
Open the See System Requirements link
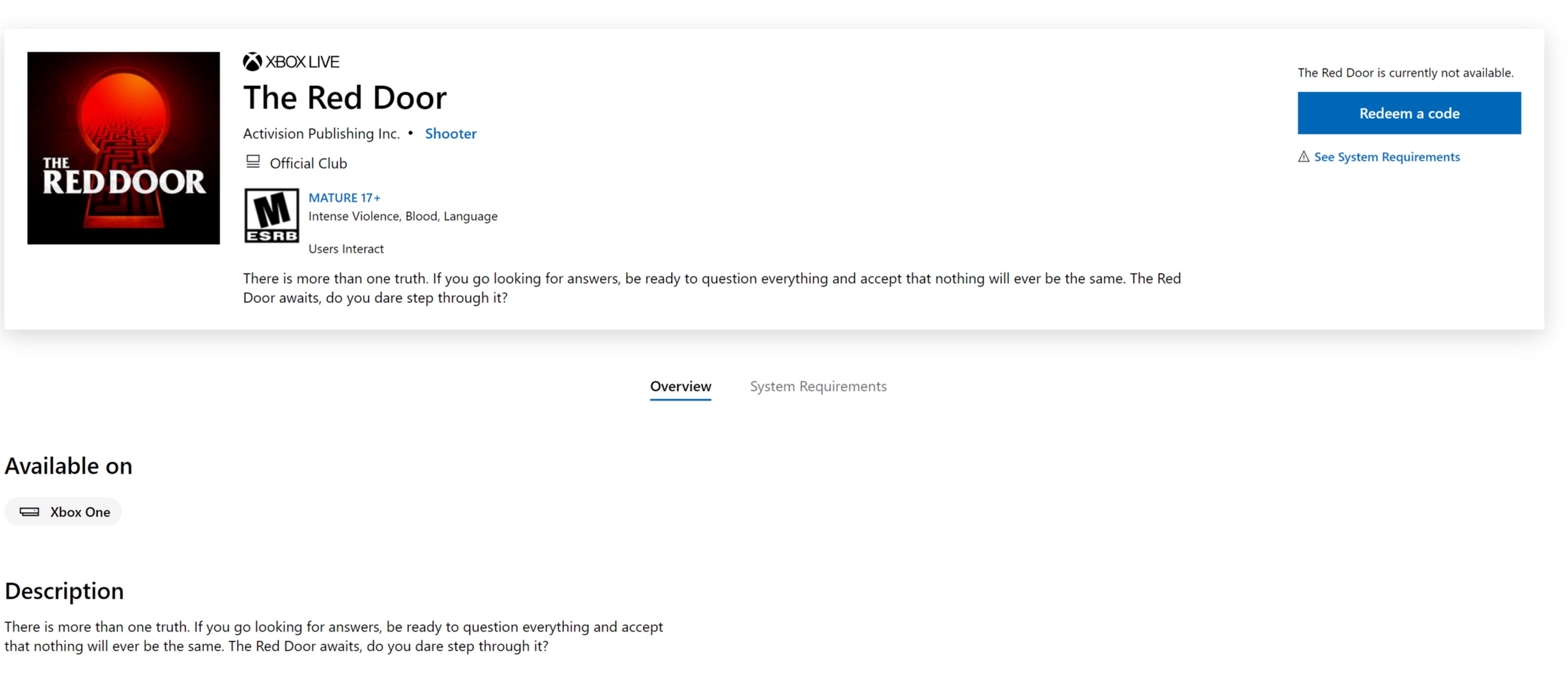(x=1387, y=157)
